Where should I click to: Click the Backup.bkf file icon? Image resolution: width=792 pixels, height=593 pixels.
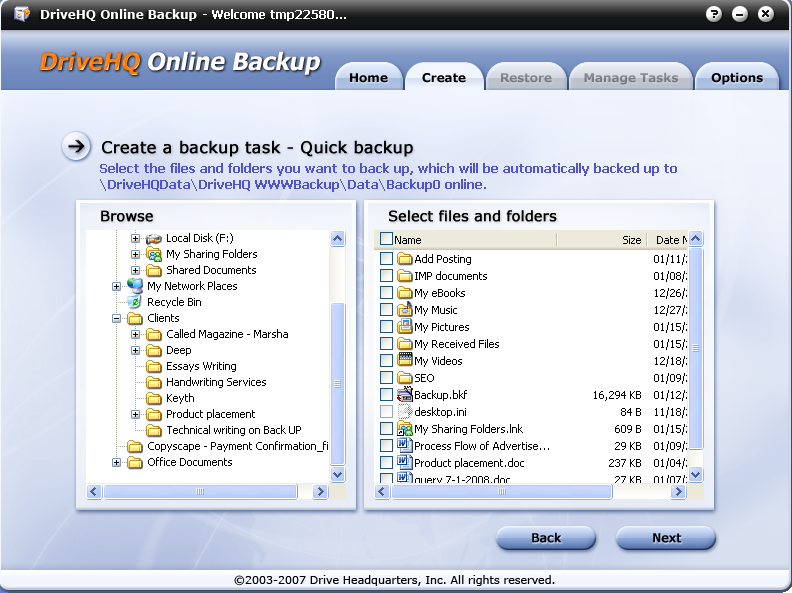click(x=405, y=394)
